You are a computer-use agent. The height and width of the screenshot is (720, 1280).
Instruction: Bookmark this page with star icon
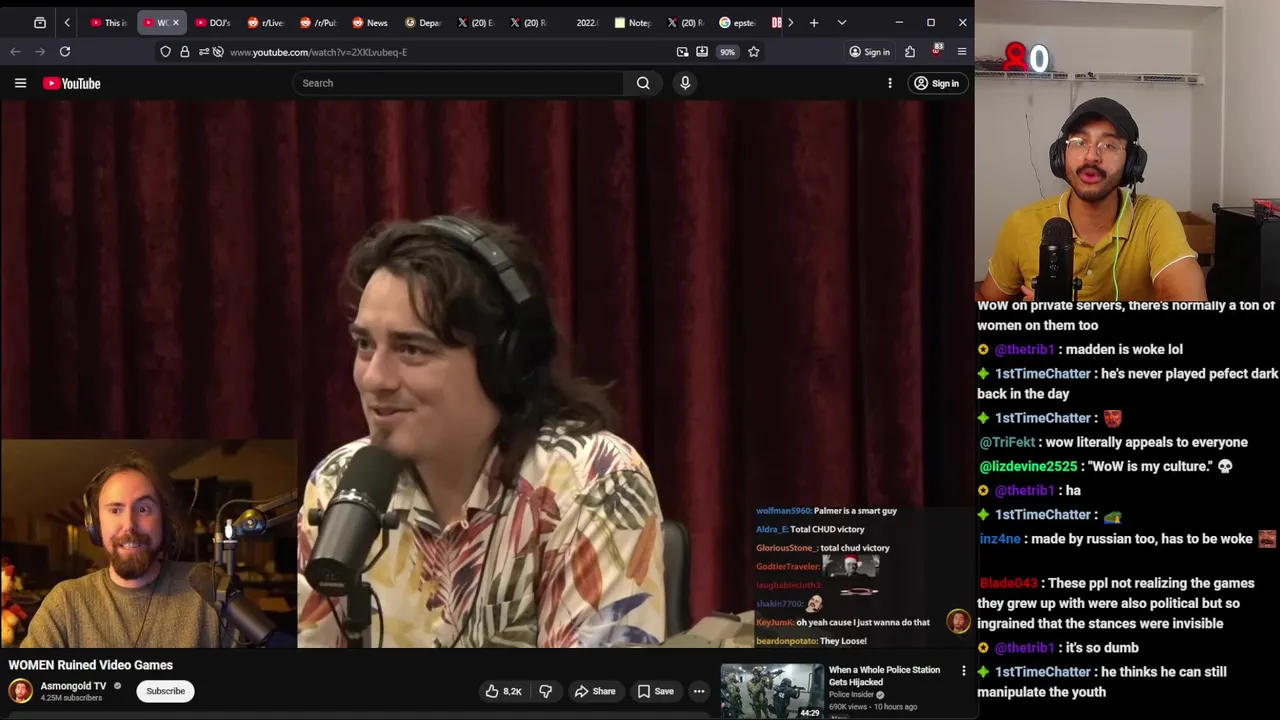coord(754,52)
